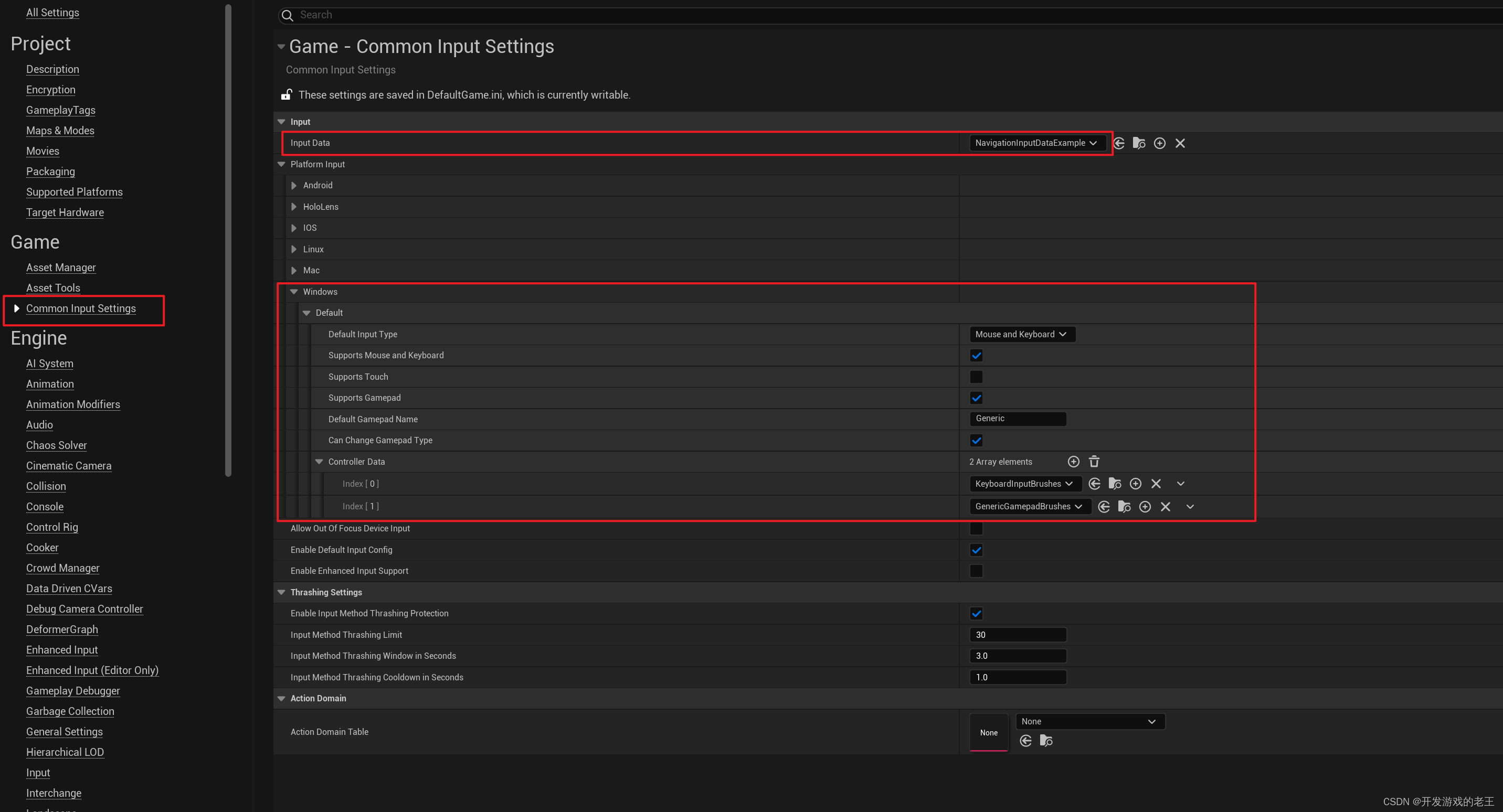Screen dimensions: 1503x812
Task: Turn on Enable Enhanced Input Support
Action: tap(976, 571)
